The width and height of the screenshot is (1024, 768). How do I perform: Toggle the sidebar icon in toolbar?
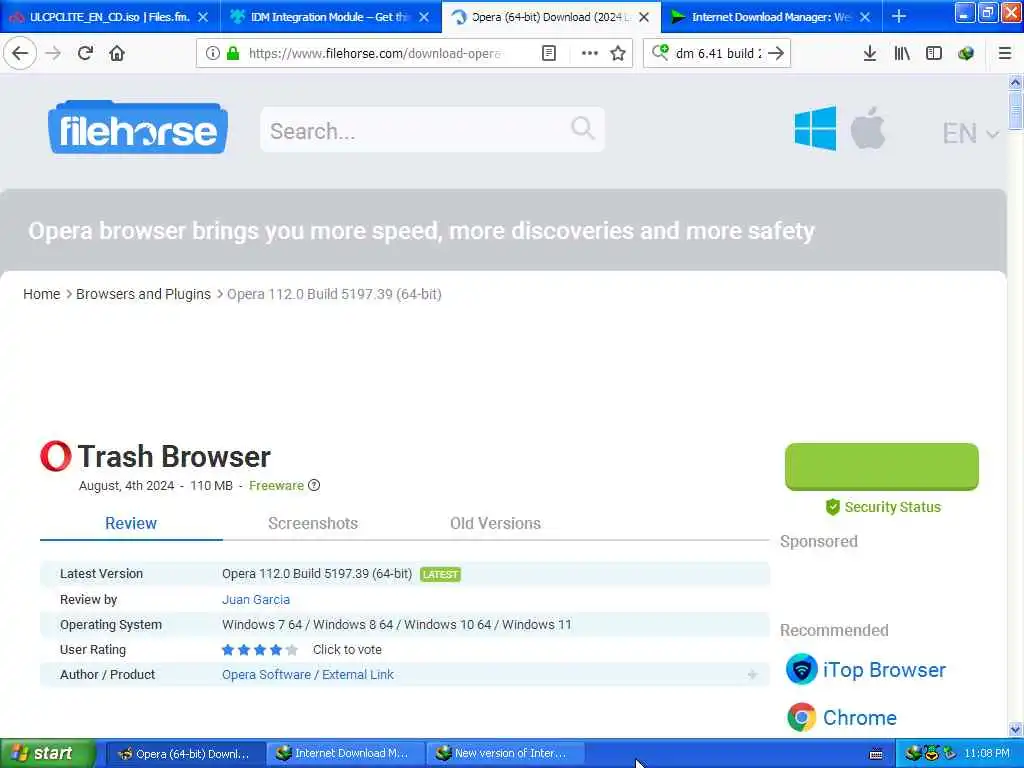click(934, 53)
